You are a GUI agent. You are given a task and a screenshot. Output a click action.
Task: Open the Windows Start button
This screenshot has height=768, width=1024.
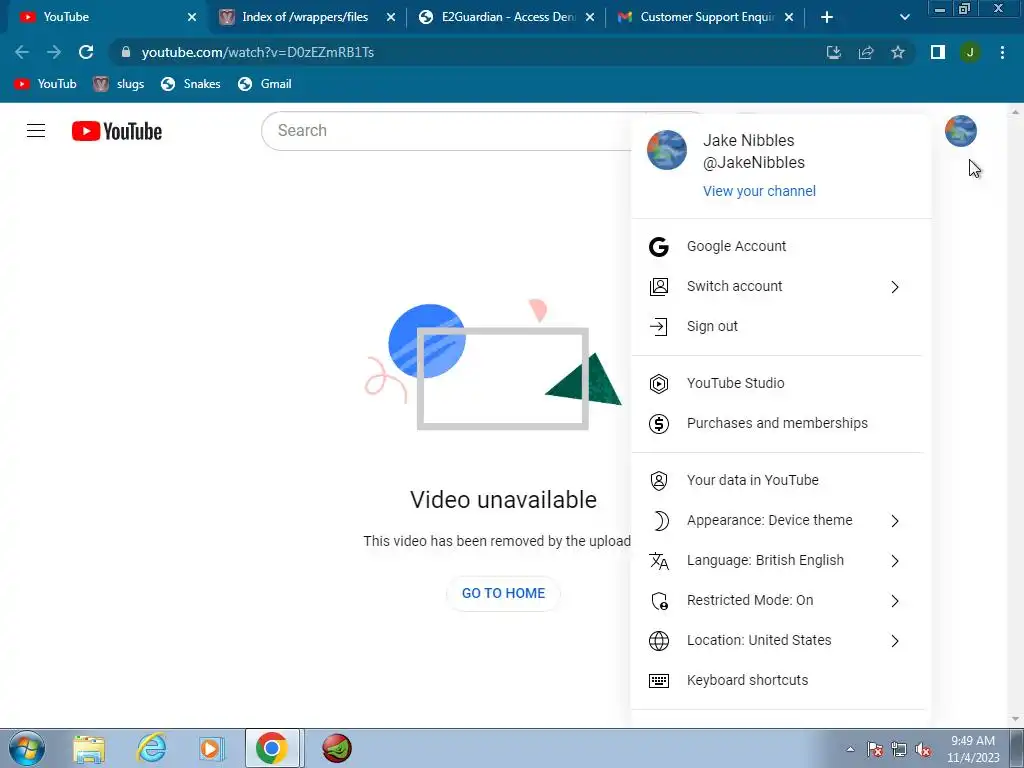click(x=27, y=748)
